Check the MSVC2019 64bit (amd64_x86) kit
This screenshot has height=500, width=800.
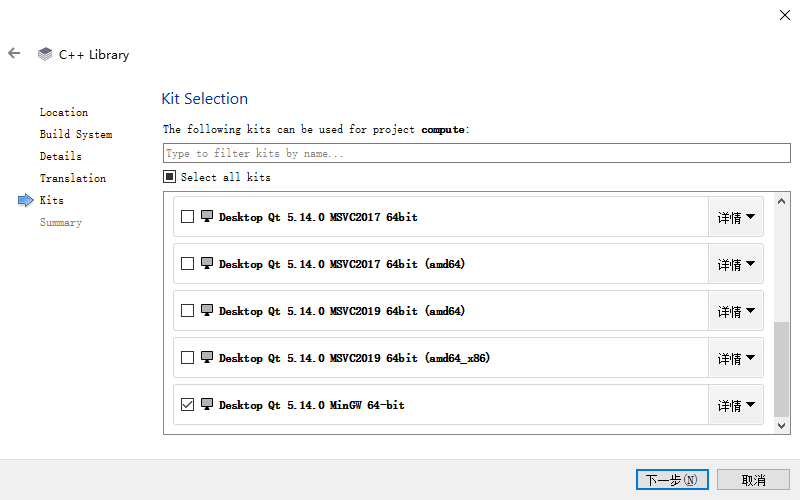[x=187, y=358]
